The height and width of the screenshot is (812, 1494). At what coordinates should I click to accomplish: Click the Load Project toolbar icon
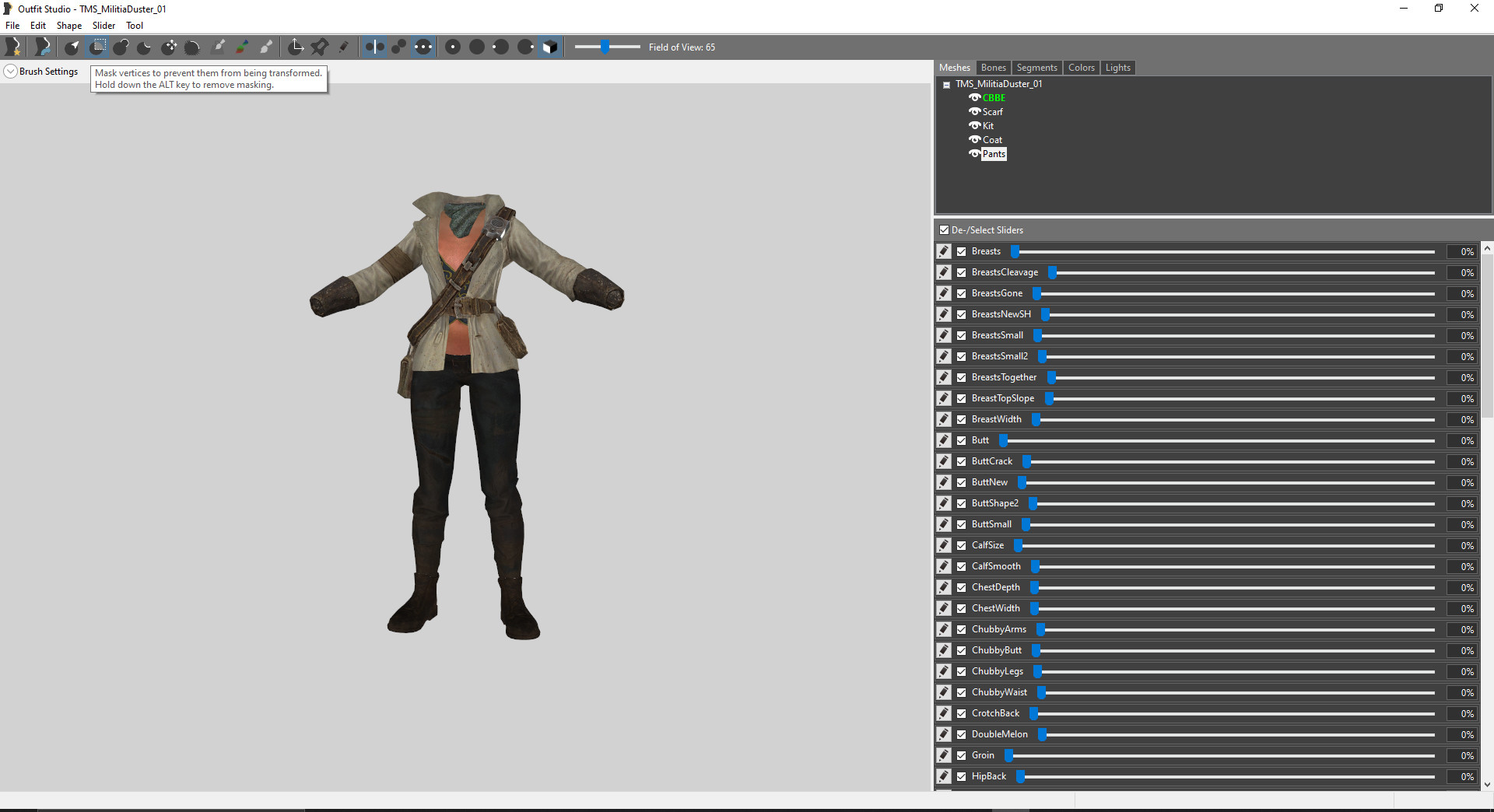pyautogui.click(x=43, y=47)
